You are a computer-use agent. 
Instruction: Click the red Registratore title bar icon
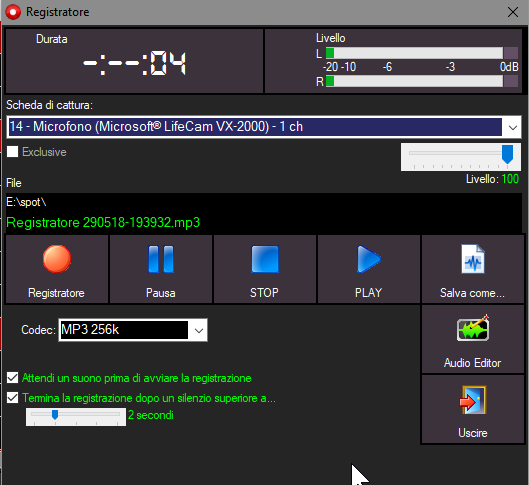(13, 12)
